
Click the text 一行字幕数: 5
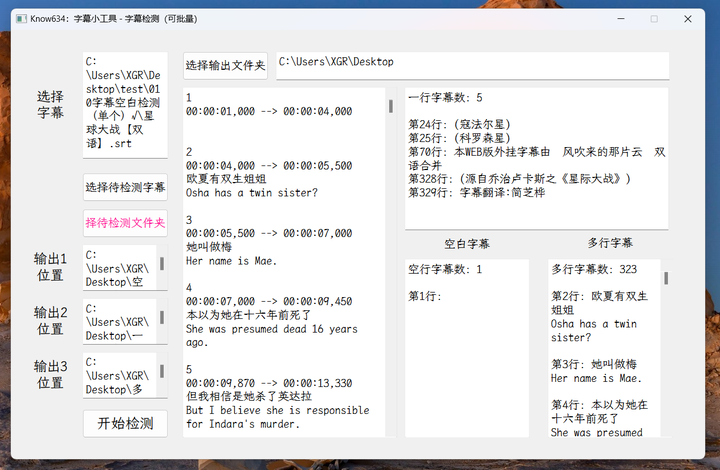click(445, 97)
